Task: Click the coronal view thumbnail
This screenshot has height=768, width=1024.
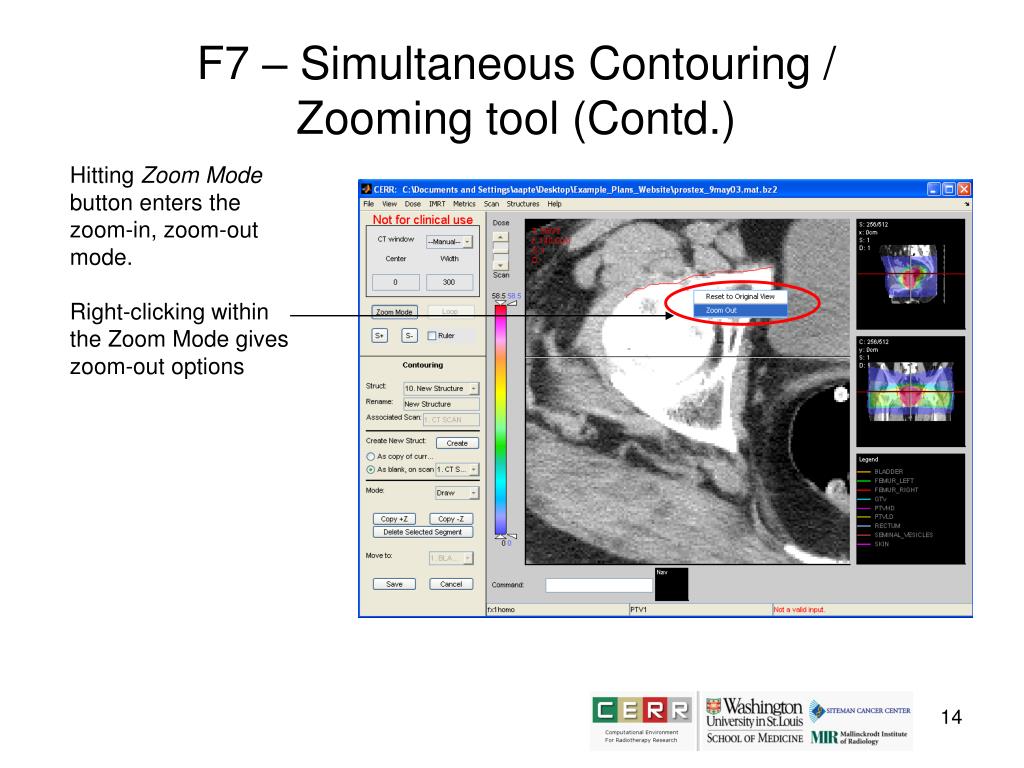Action: coord(910,391)
